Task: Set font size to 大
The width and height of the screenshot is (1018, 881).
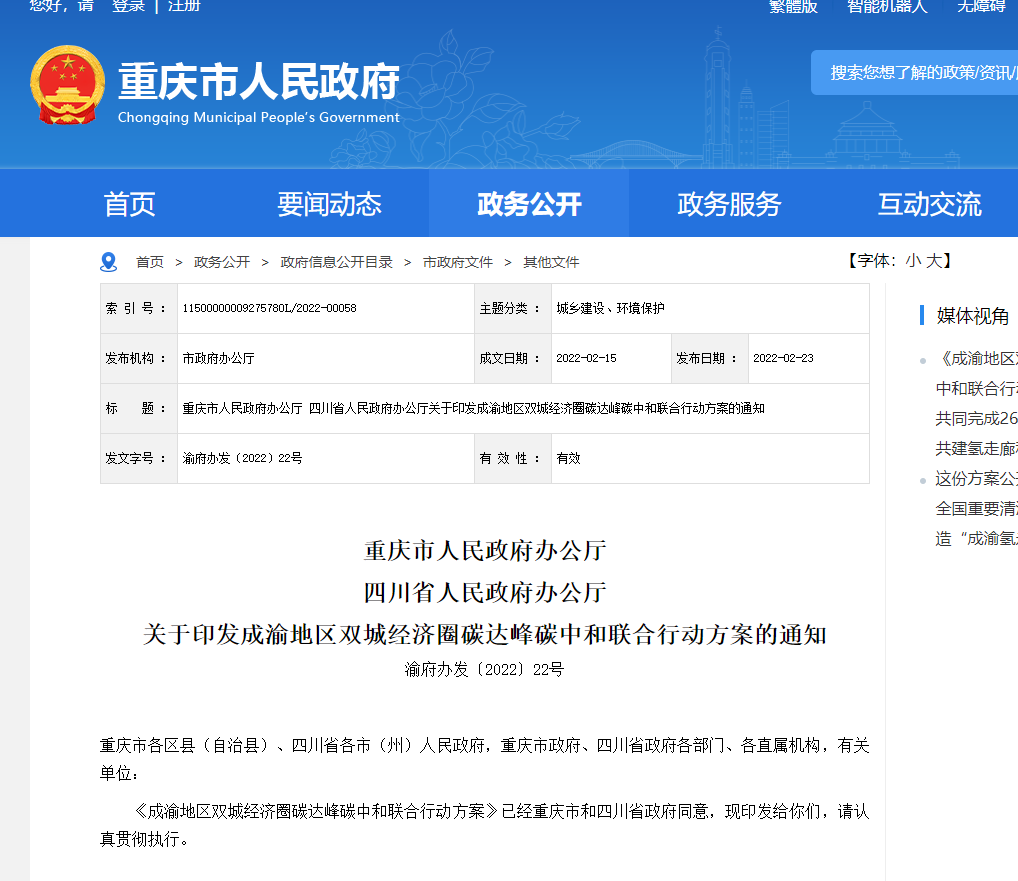Action: (933, 261)
